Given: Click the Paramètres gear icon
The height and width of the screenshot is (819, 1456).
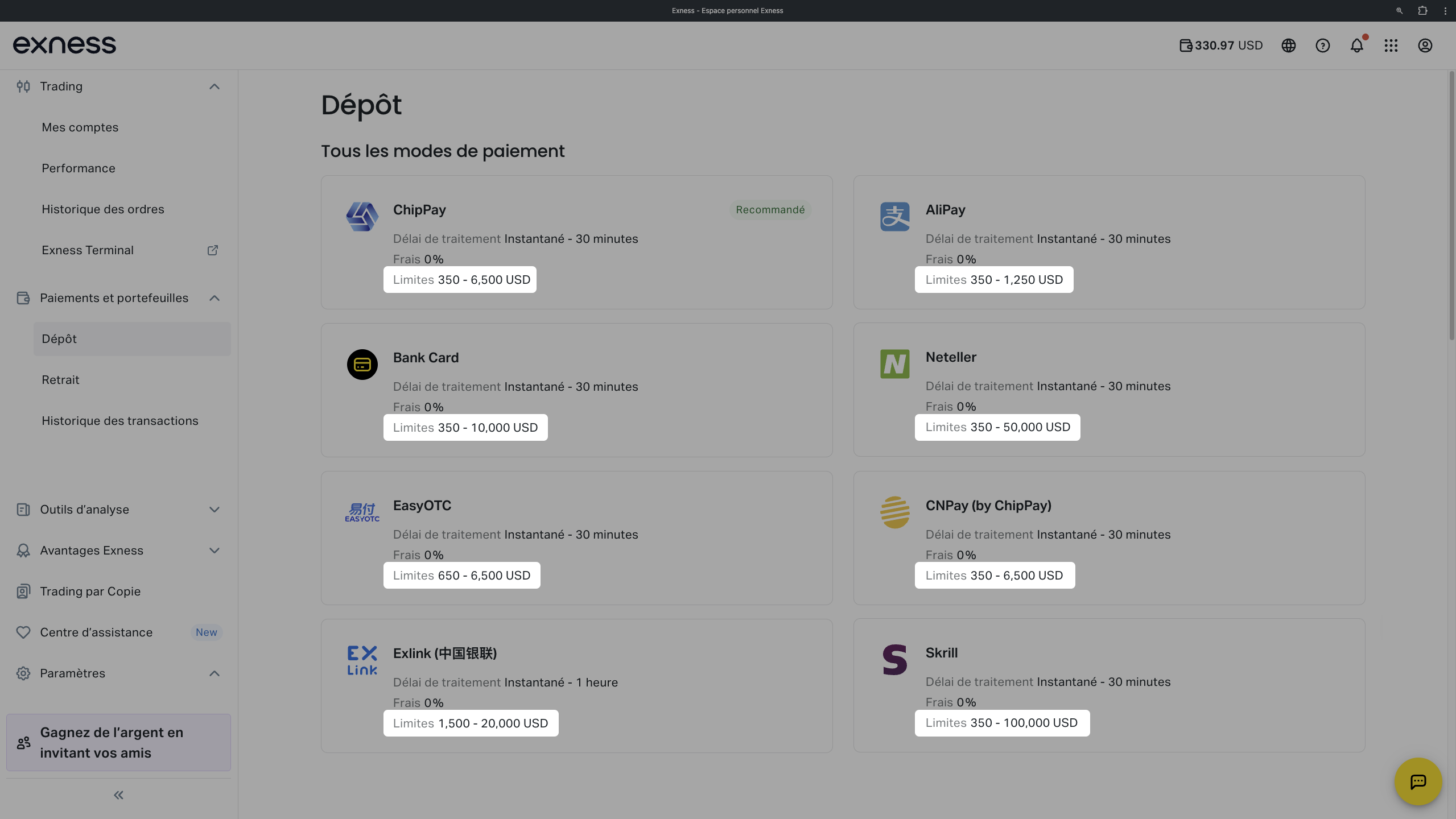Looking at the screenshot, I should tap(23, 673).
